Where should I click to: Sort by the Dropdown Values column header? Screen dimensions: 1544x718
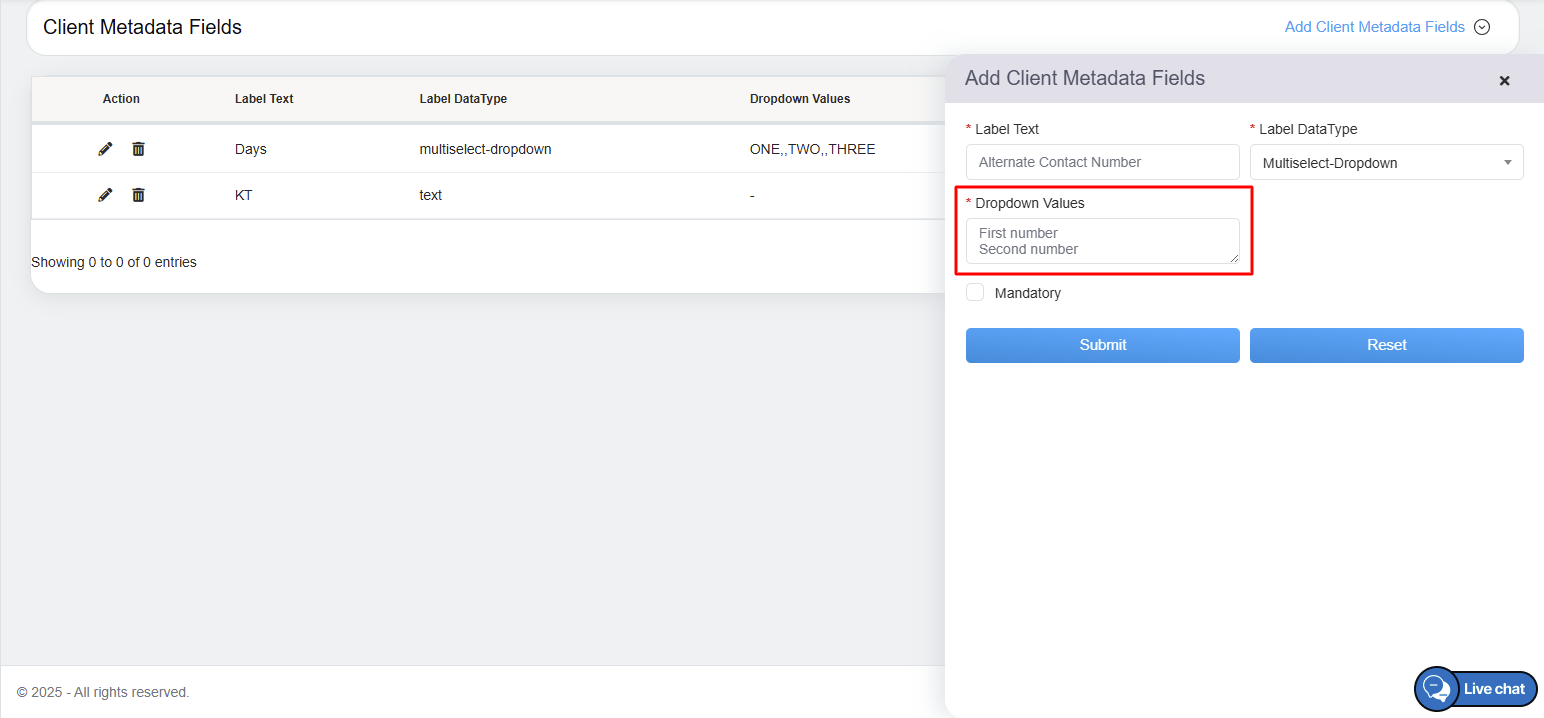[799, 99]
